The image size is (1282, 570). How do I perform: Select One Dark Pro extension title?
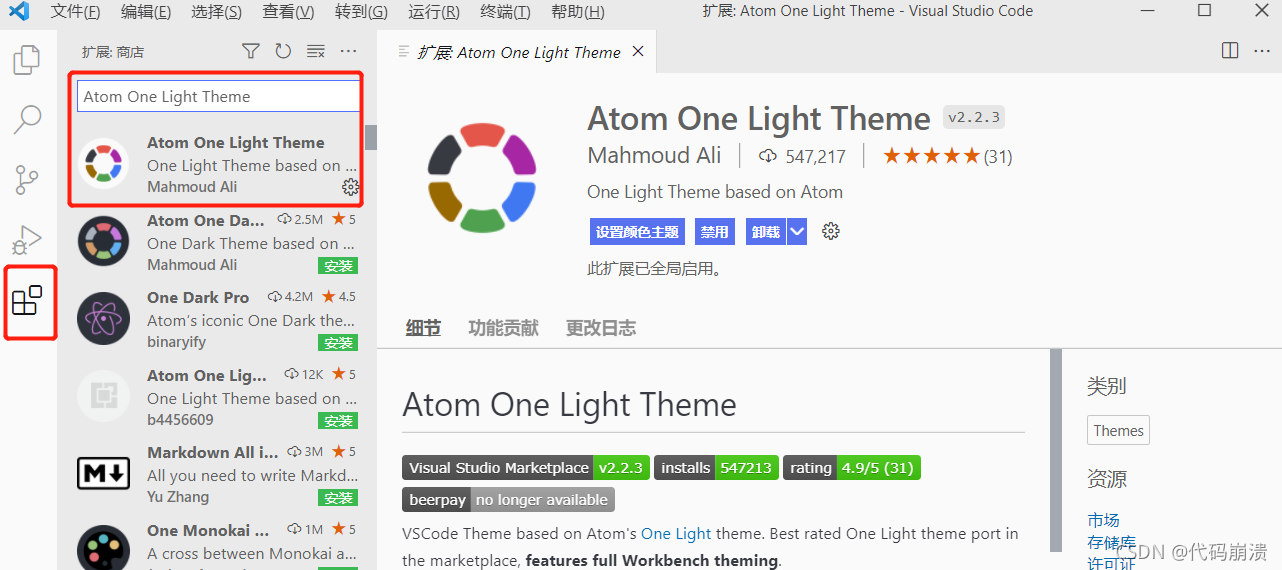(x=198, y=297)
